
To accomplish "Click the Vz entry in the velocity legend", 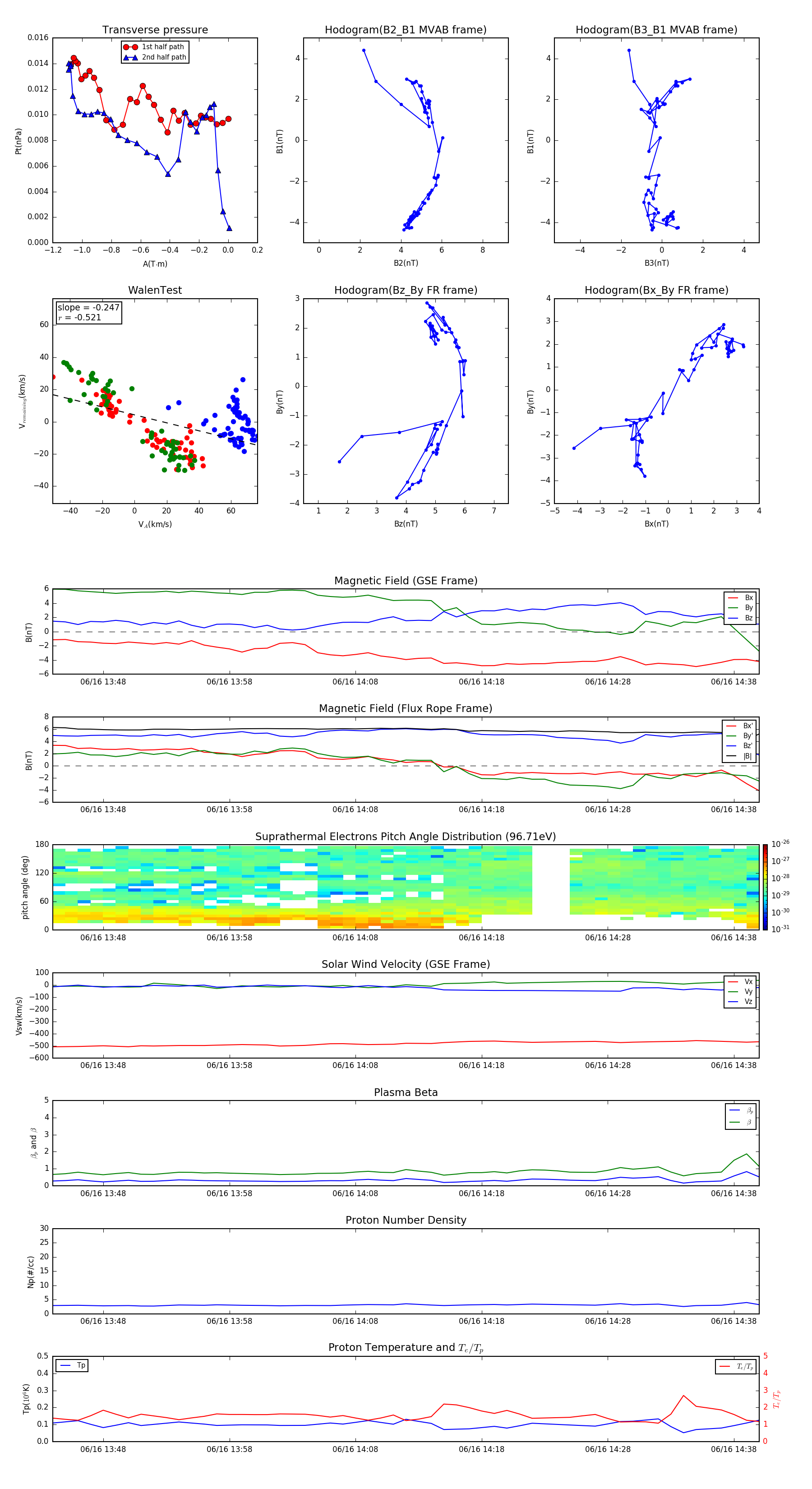I will (741, 1002).
